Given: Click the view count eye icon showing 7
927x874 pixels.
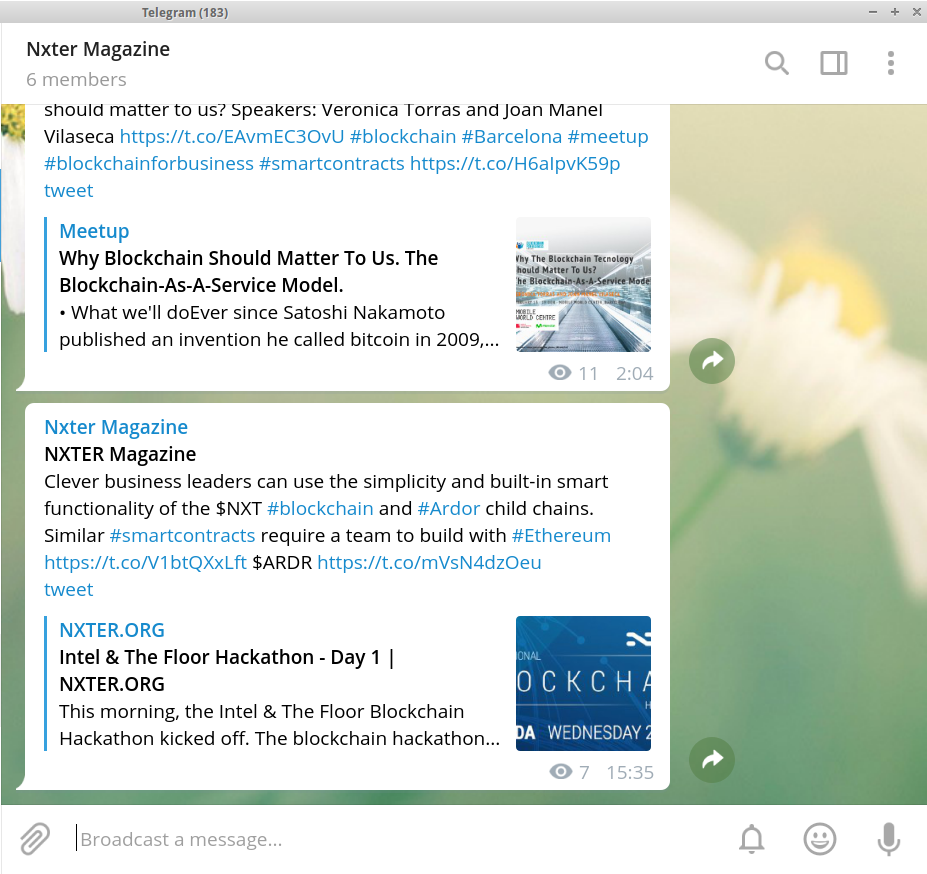Looking at the screenshot, I should coord(560,772).
